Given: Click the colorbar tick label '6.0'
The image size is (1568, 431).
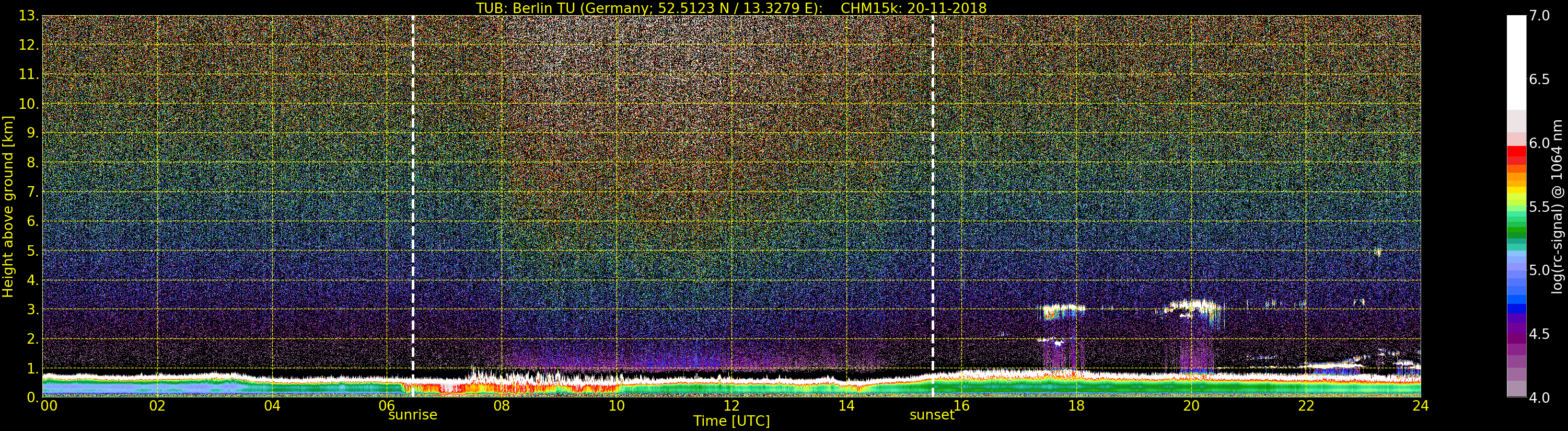Looking at the screenshot, I should (1539, 143).
